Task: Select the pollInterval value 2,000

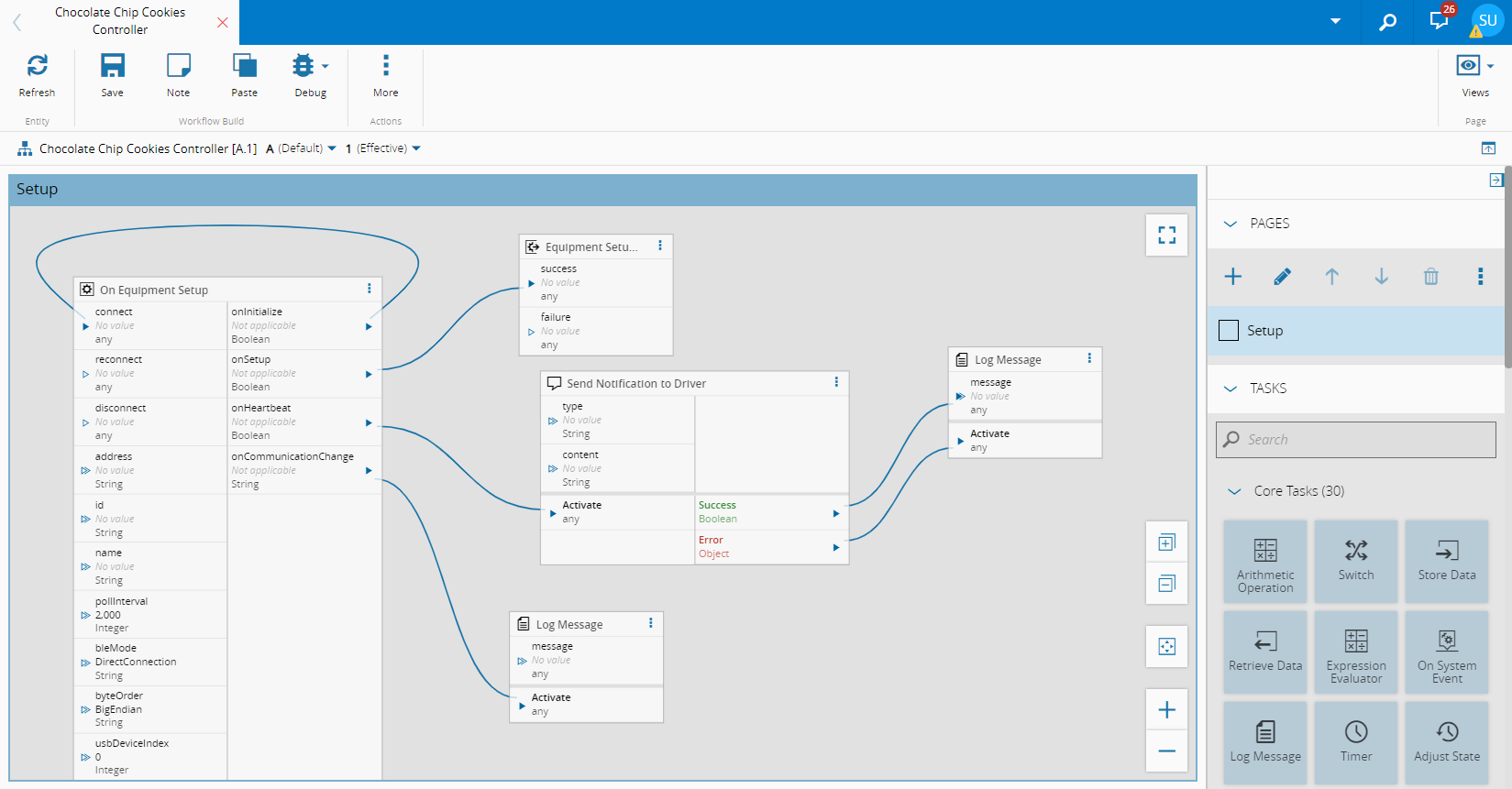Action: (x=108, y=615)
